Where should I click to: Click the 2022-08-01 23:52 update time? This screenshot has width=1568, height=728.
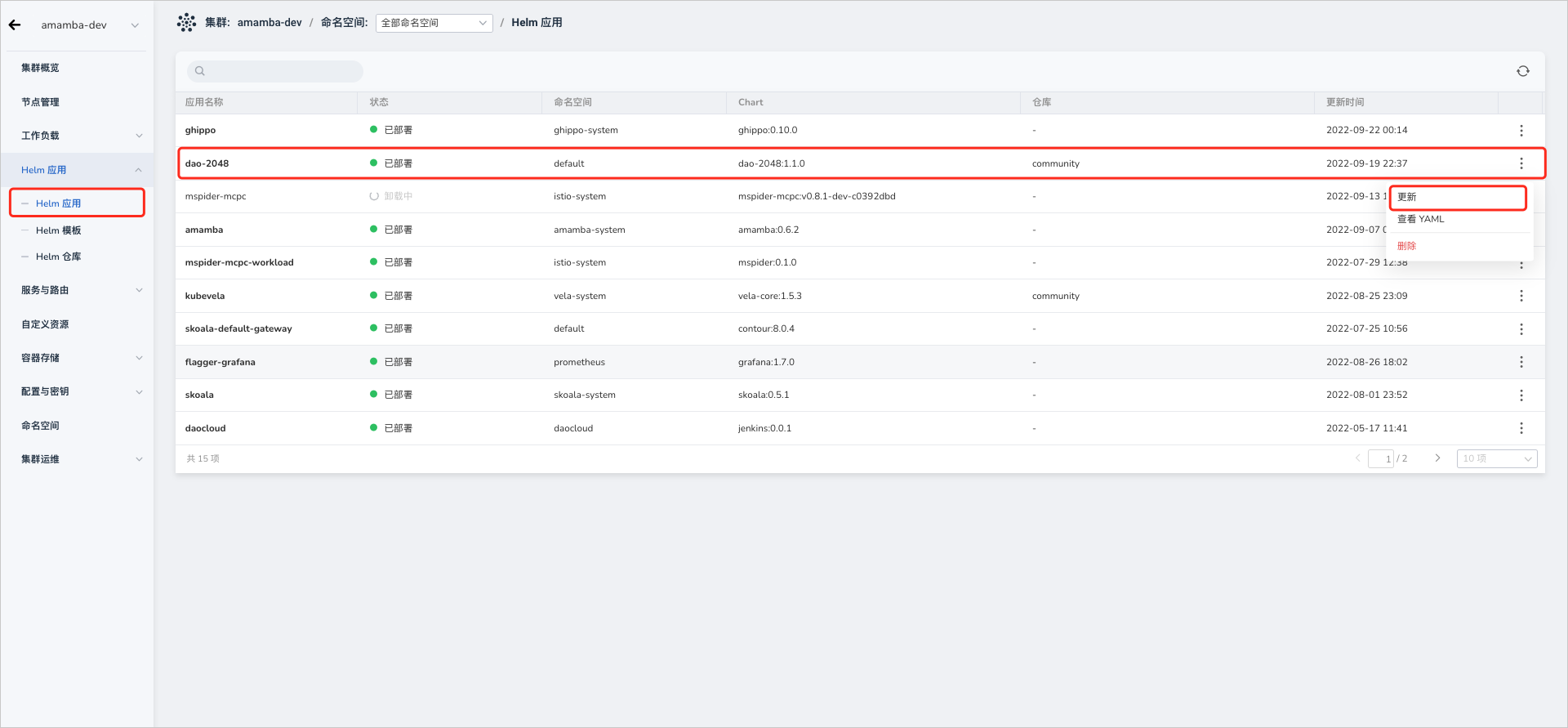1367,395
